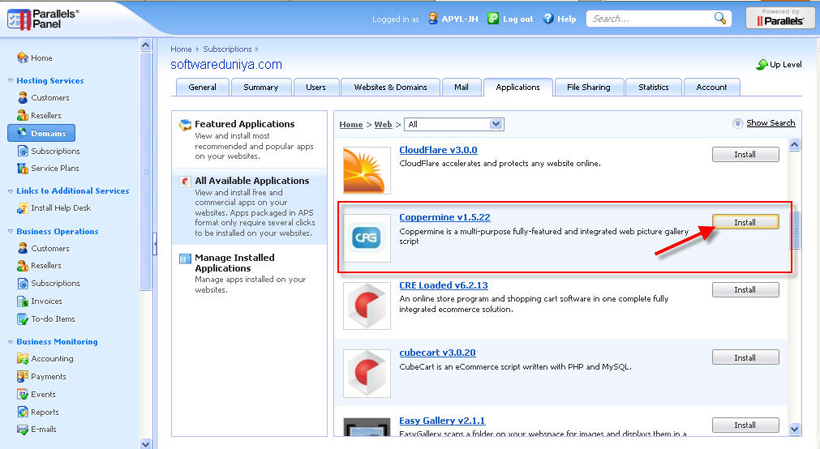
Task: Collapse the Business Operations section
Action: pyautogui.click(x=10, y=231)
